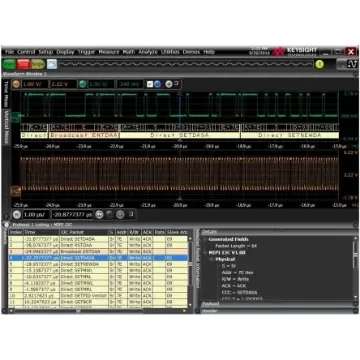Click the yellow trigger indicator circle
The width and height of the screenshot is (360, 360).
point(319,64)
